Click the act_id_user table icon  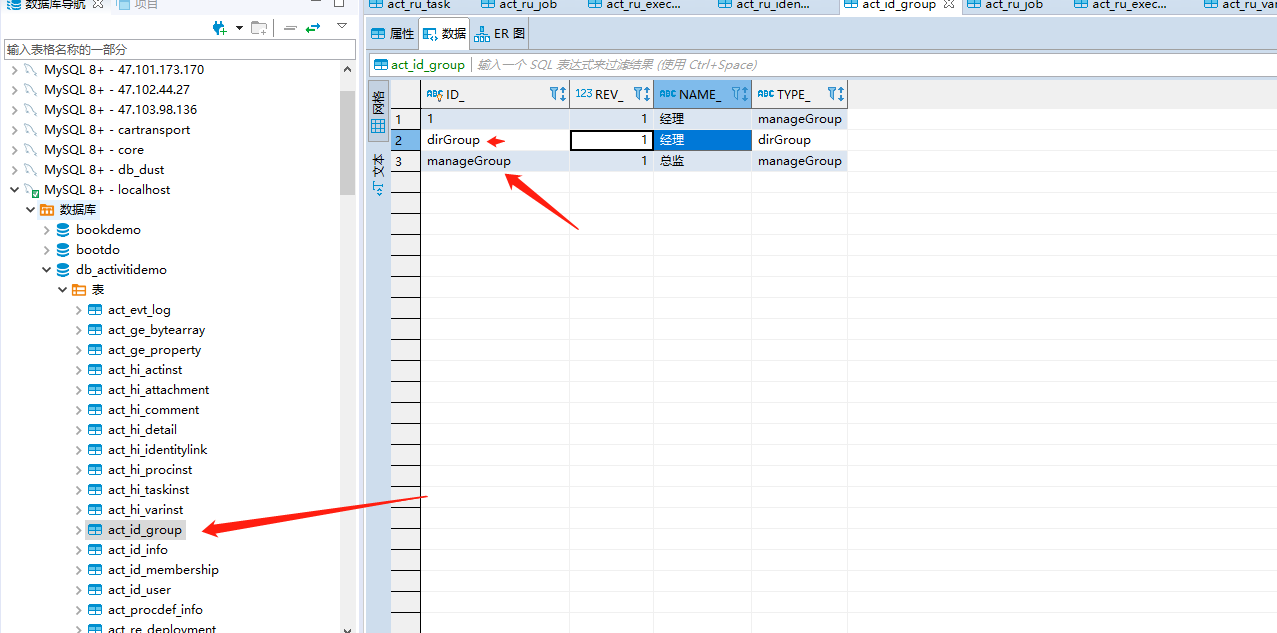pyautogui.click(x=95, y=590)
